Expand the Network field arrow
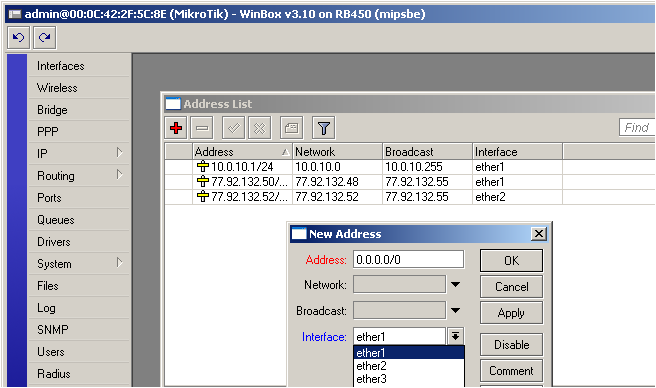The image size is (656, 388). [x=456, y=285]
